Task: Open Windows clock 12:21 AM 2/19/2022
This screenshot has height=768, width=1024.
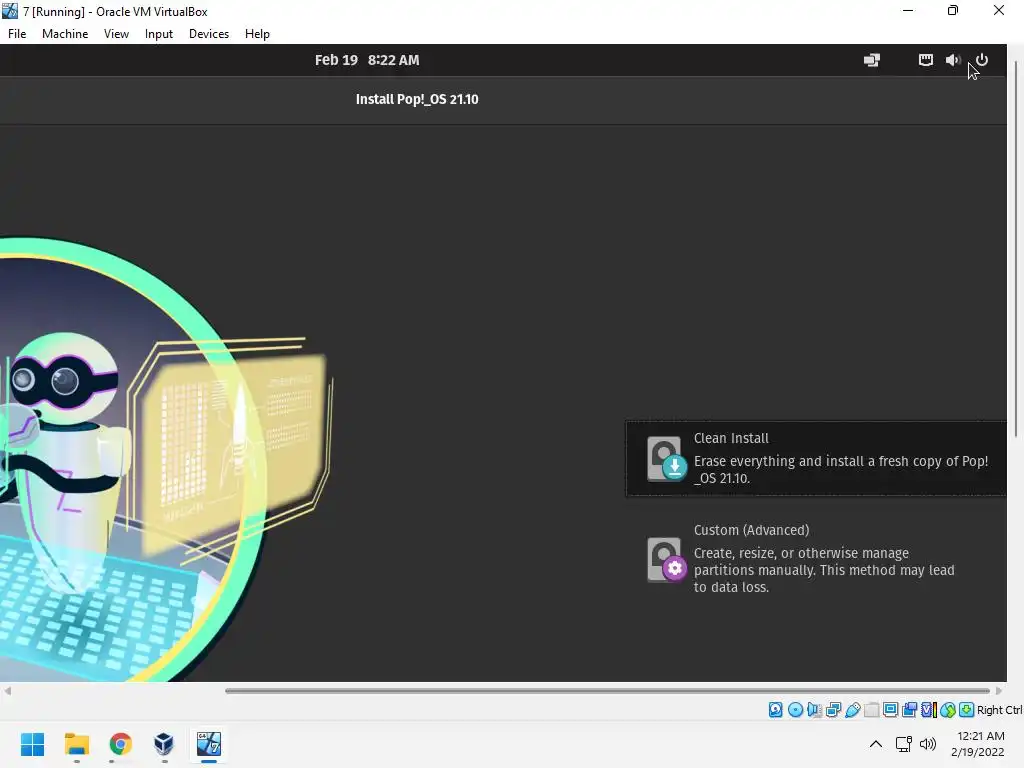Action: [978, 744]
